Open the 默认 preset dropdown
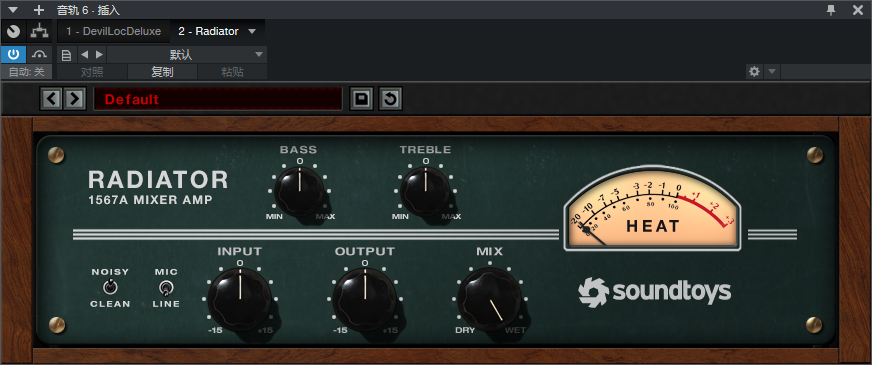The width and height of the screenshot is (872, 365). pyautogui.click(x=187, y=55)
